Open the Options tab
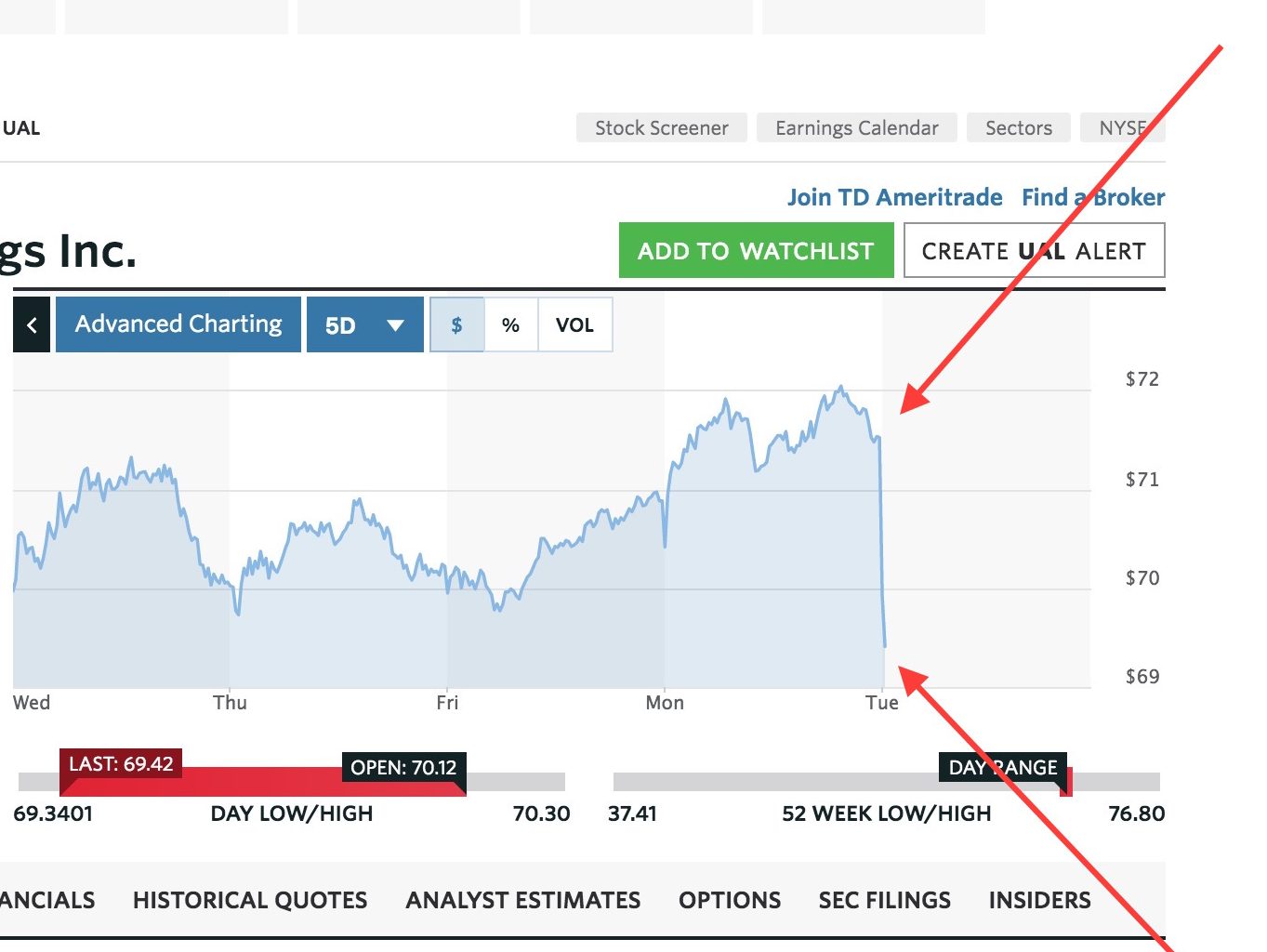 (729, 900)
